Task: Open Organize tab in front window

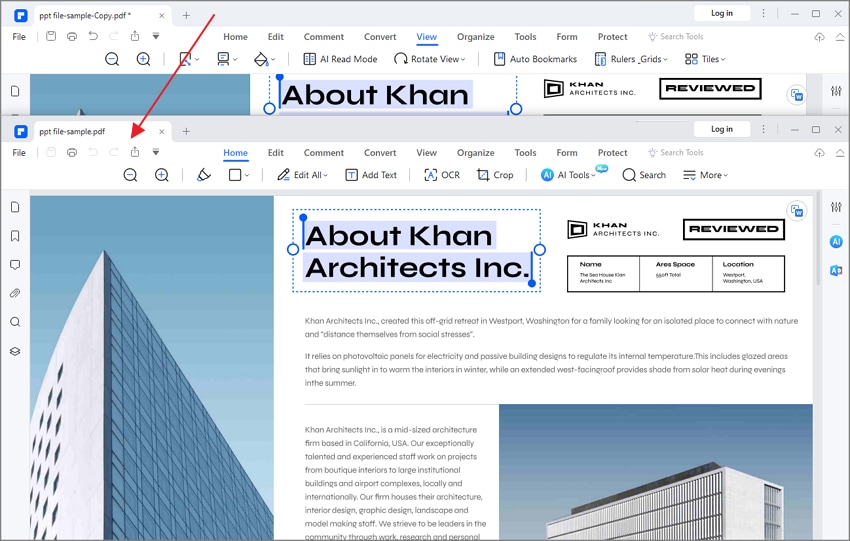Action: 475,153
